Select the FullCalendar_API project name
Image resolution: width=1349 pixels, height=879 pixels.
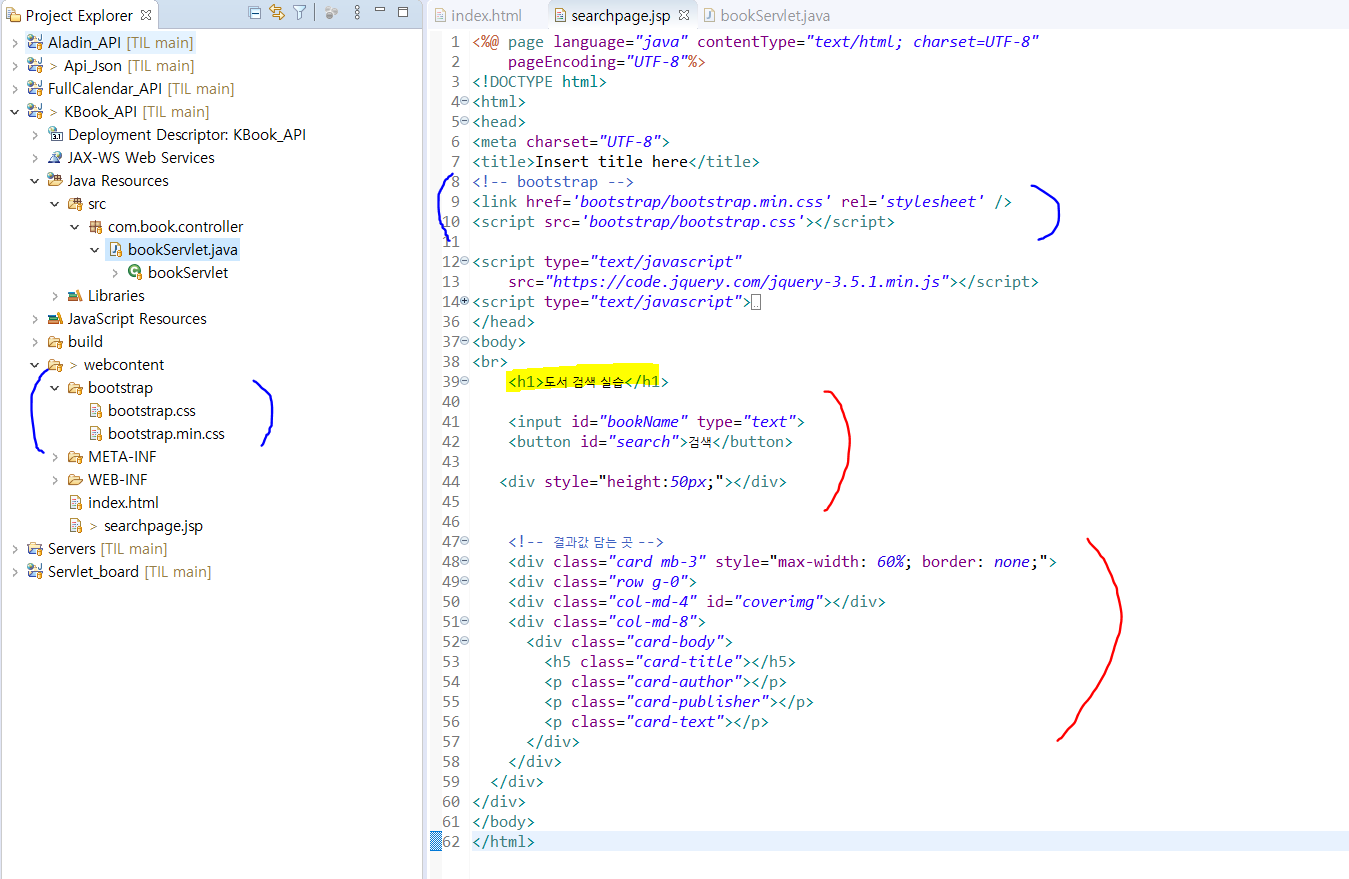[105, 89]
